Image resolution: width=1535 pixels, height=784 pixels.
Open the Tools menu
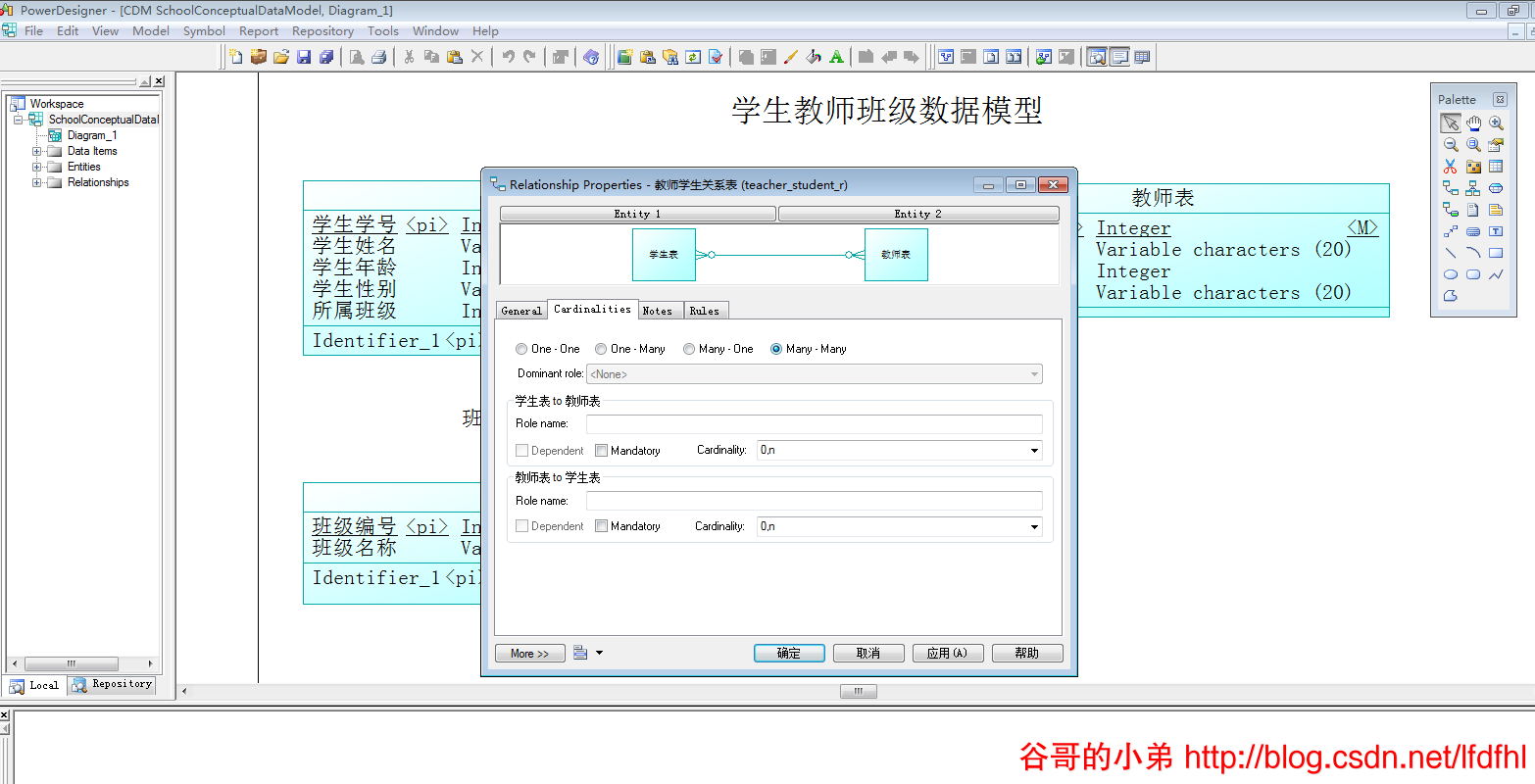tap(382, 31)
